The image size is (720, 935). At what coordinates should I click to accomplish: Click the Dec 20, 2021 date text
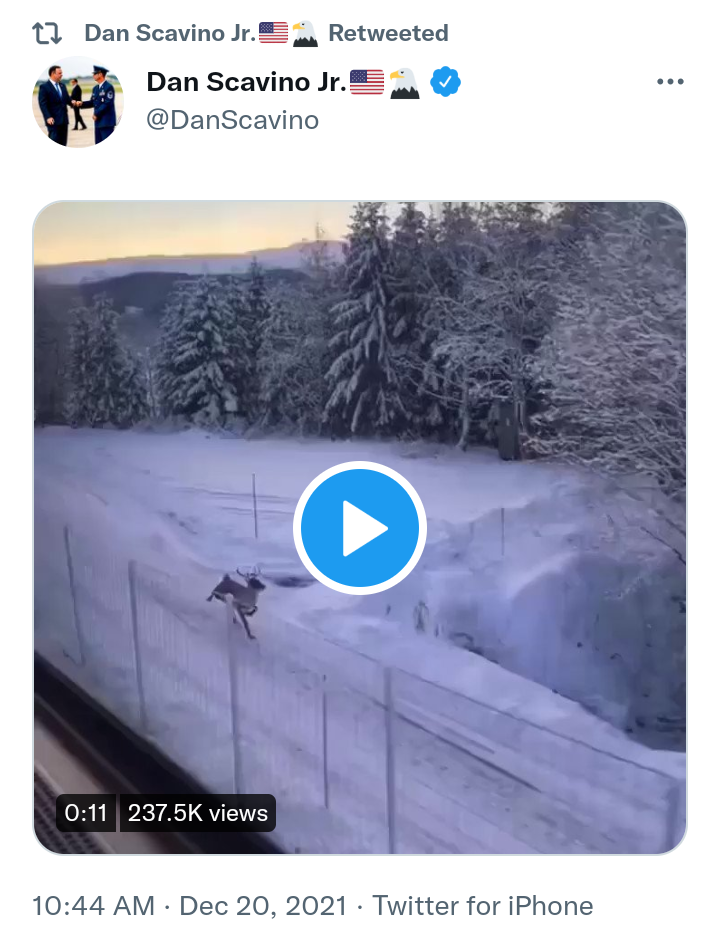click(263, 906)
